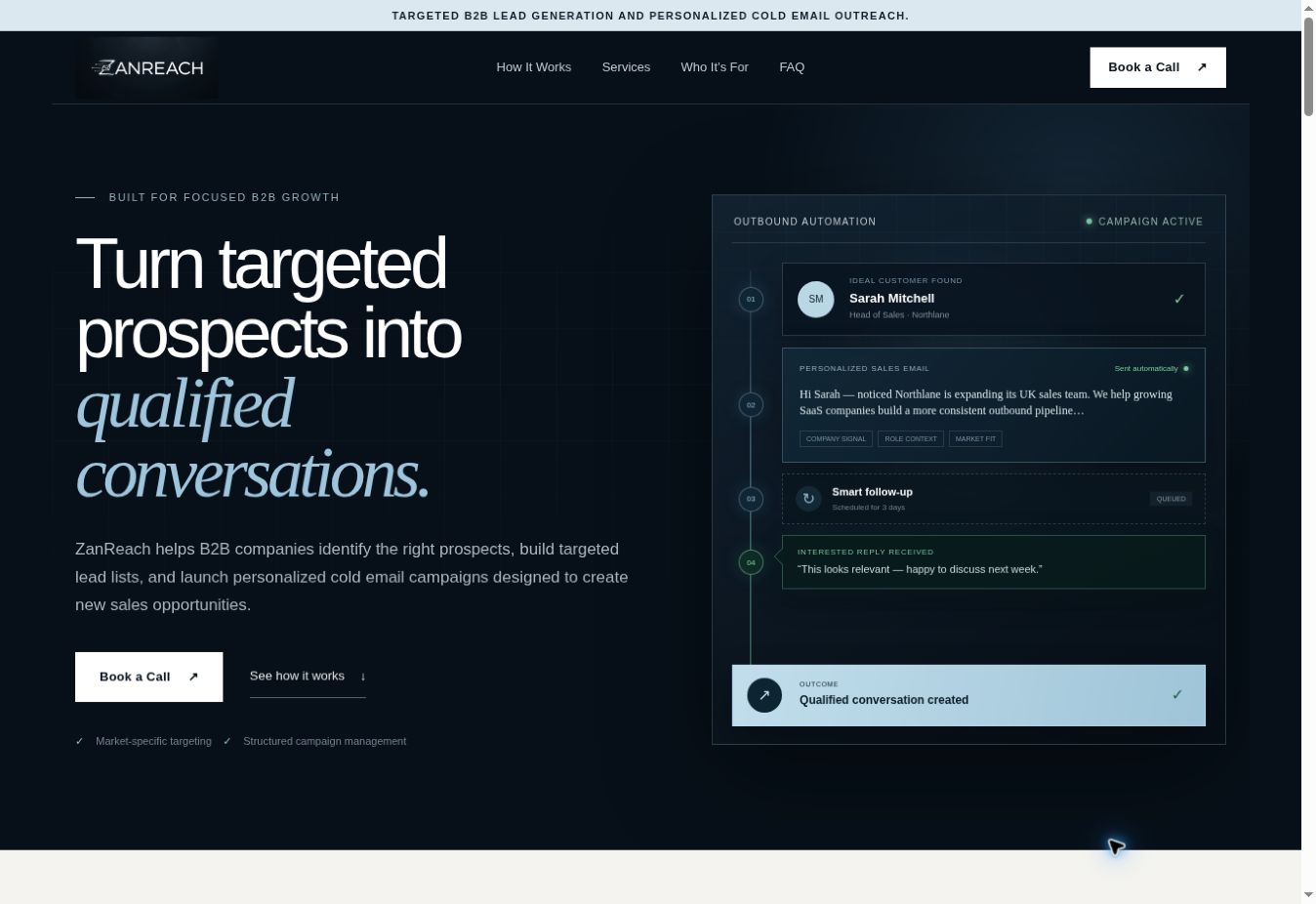
Task: Click COMPANY SIGNAL tag
Action: [836, 439]
